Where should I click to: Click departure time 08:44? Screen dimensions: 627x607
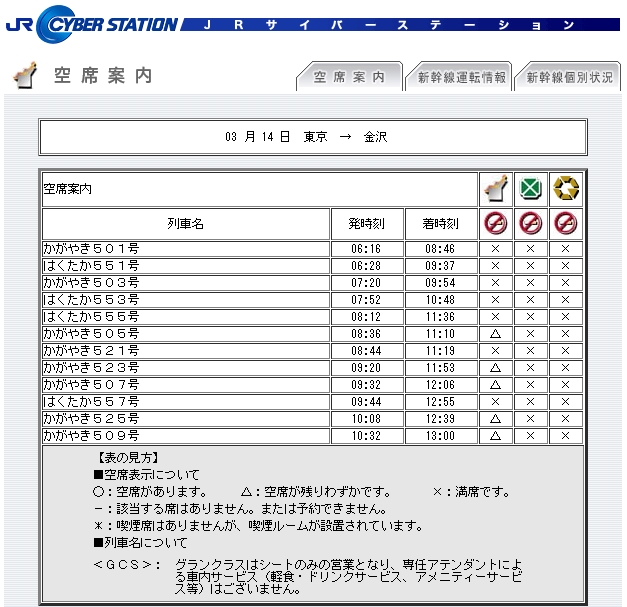click(x=366, y=351)
